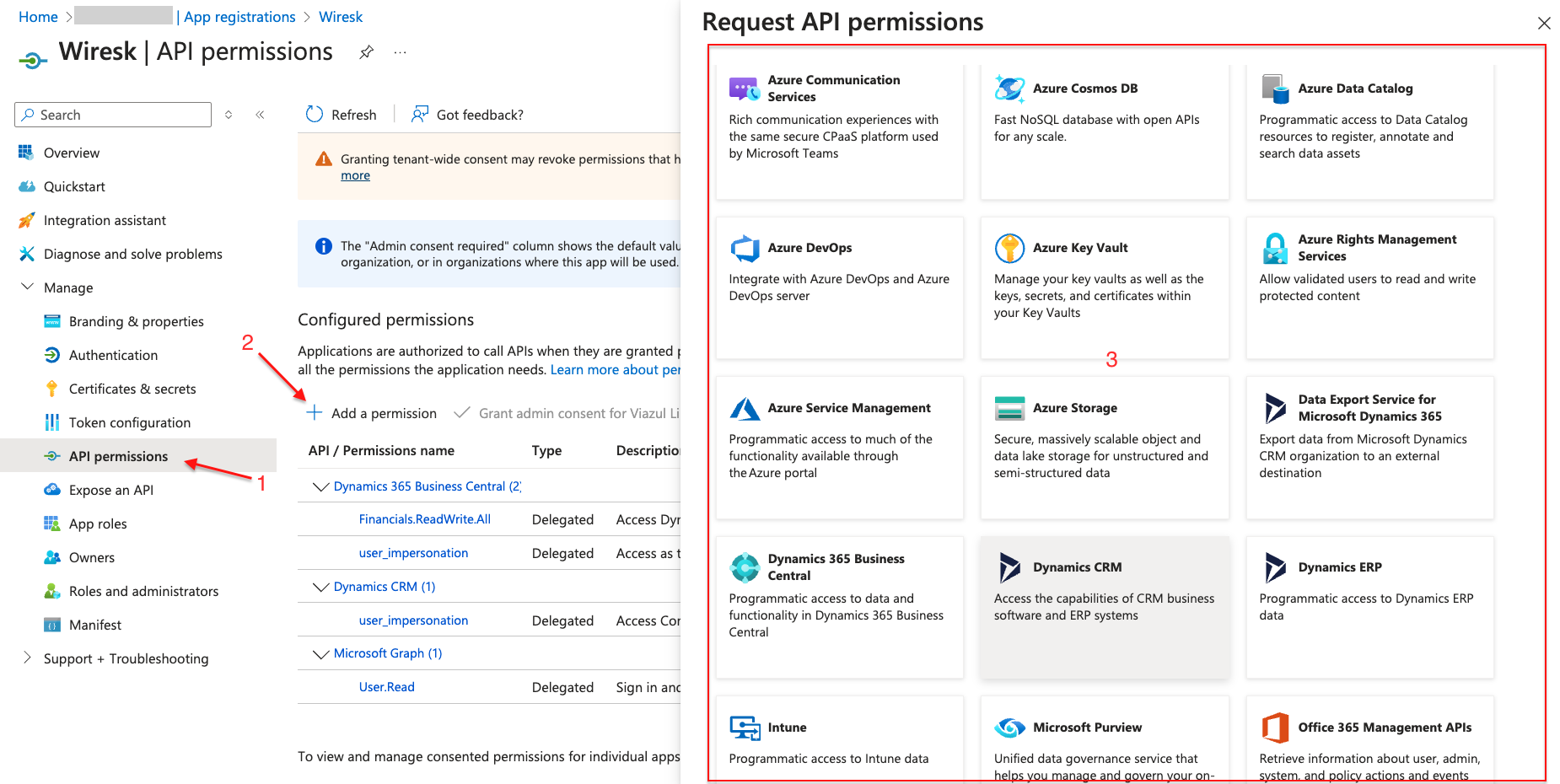The height and width of the screenshot is (784, 1560).
Task: Click the 'more' link in warning banner
Action: tap(355, 175)
